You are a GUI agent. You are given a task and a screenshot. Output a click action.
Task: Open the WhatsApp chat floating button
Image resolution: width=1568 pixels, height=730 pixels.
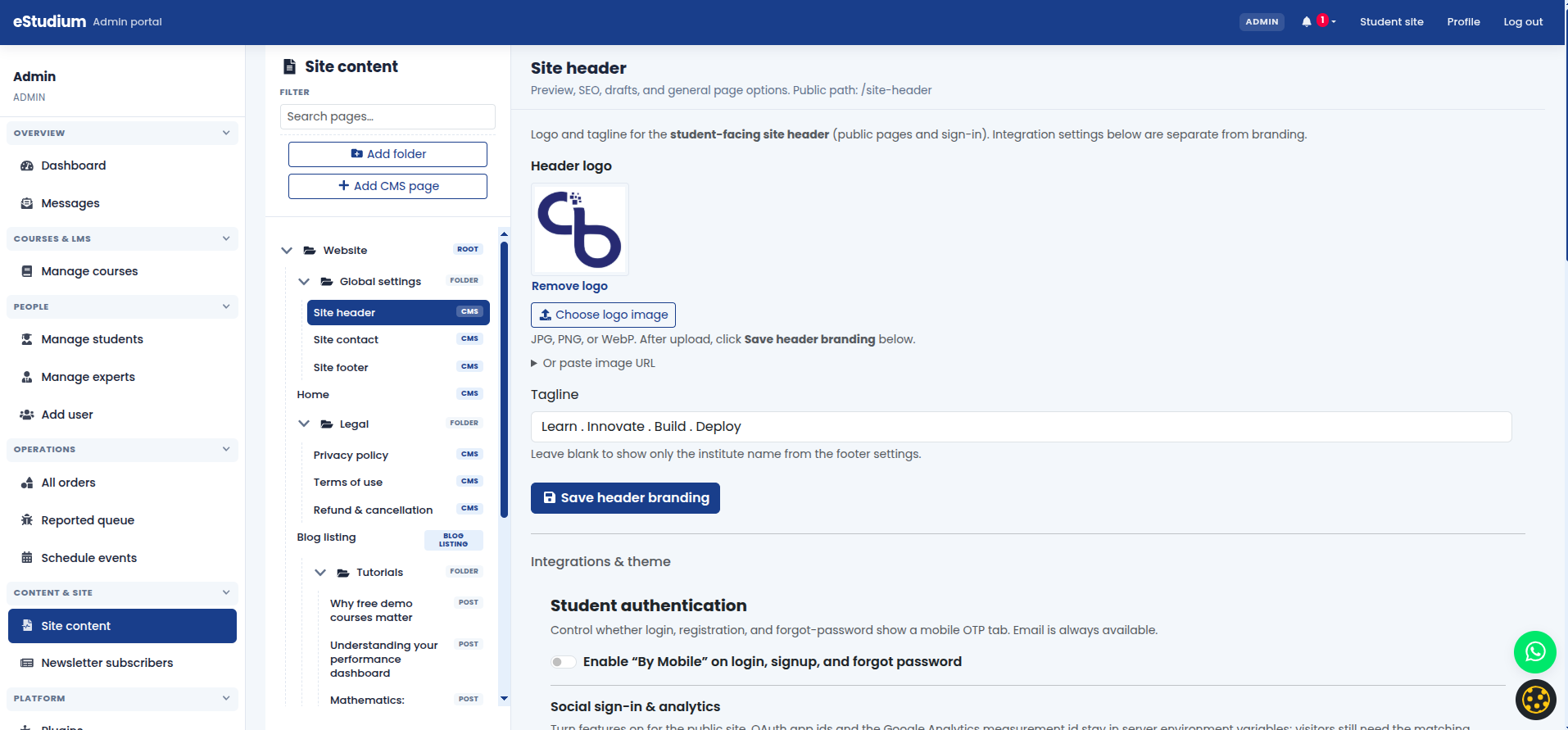[x=1534, y=652]
